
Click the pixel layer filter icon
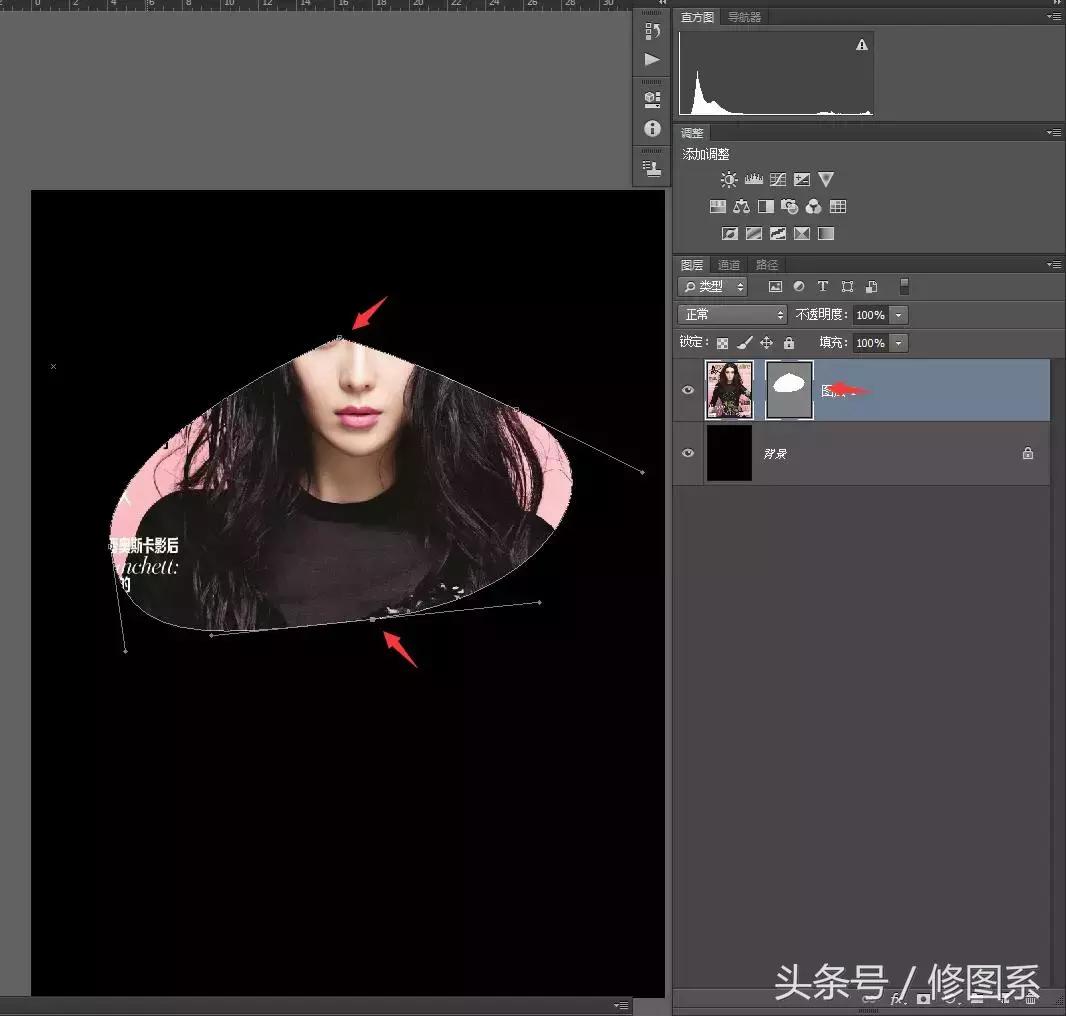[777, 286]
